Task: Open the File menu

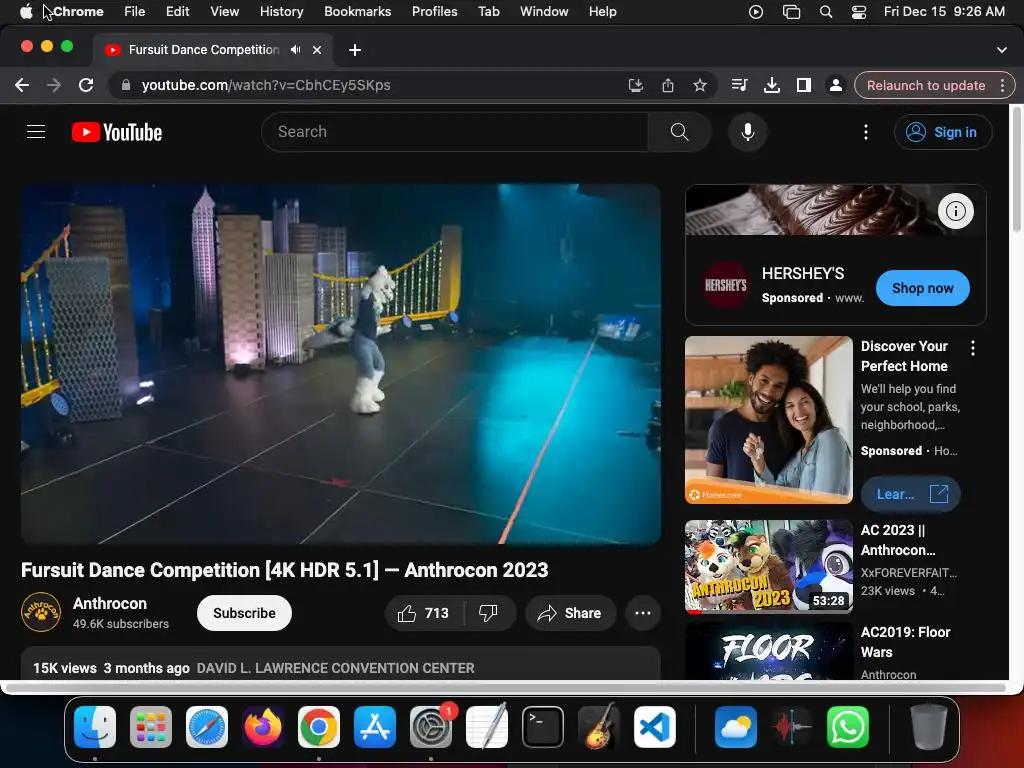Action: click(135, 12)
